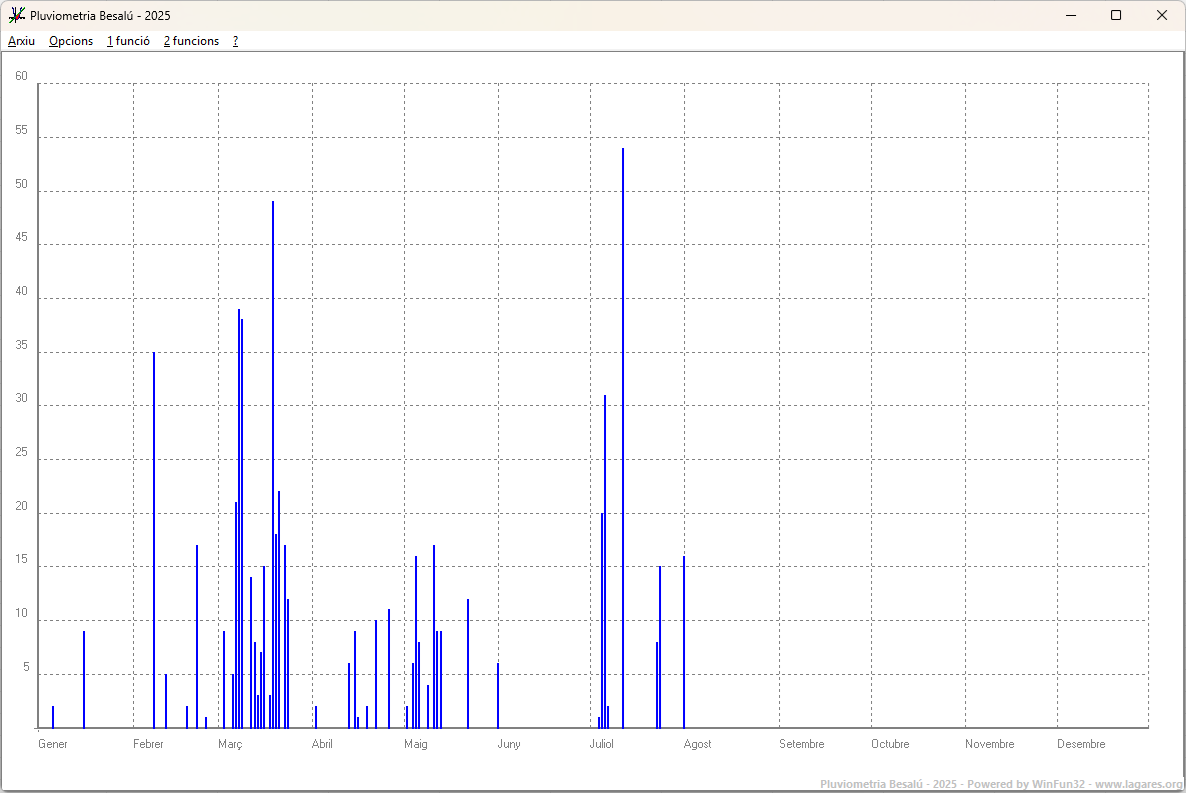Click the Desembre month label
1186x793 pixels.
coord(1082,744)
